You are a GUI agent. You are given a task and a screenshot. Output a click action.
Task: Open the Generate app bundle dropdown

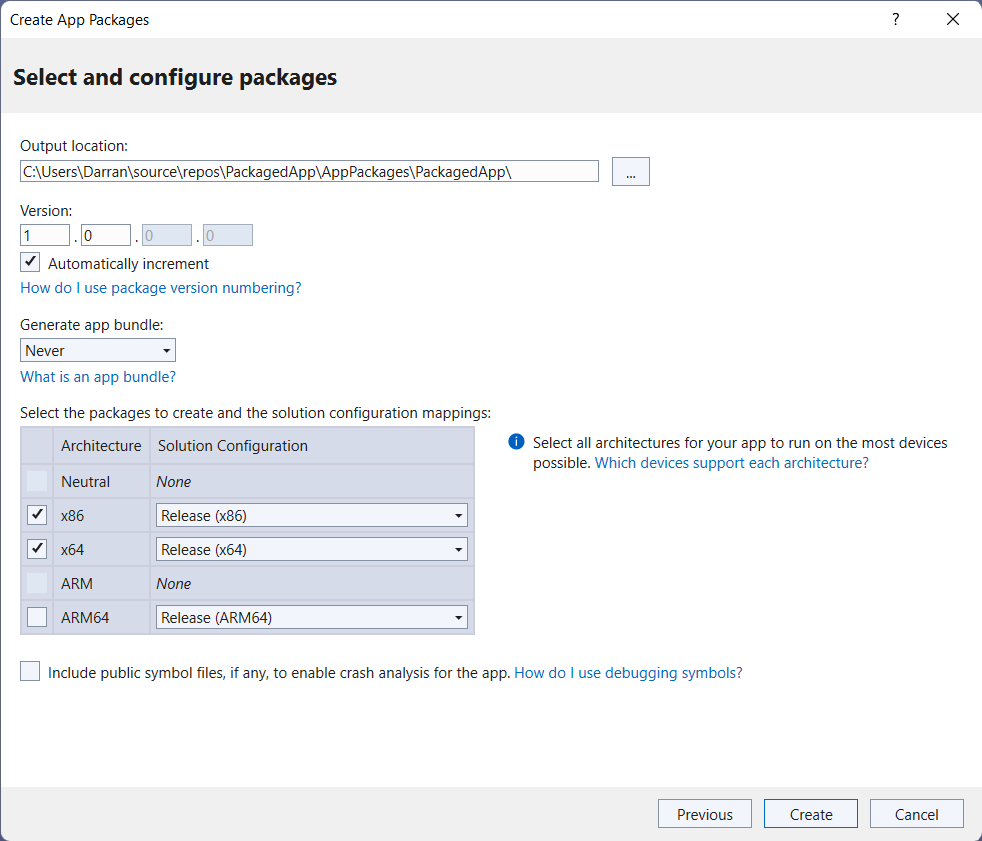pos(166,350)
